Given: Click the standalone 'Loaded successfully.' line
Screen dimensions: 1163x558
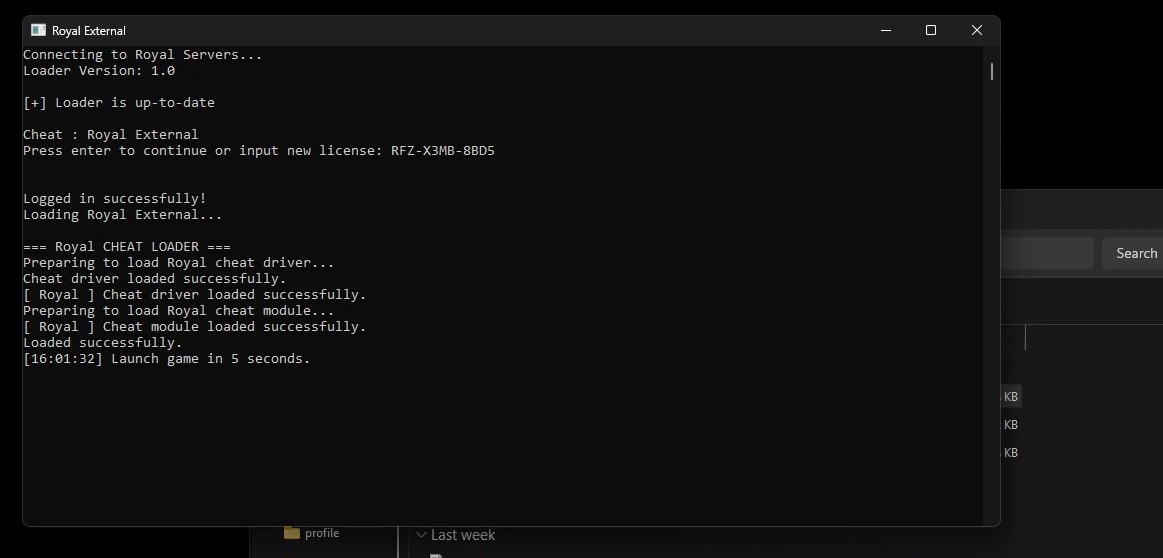Looking at the screenshot, I should [102, 343].
